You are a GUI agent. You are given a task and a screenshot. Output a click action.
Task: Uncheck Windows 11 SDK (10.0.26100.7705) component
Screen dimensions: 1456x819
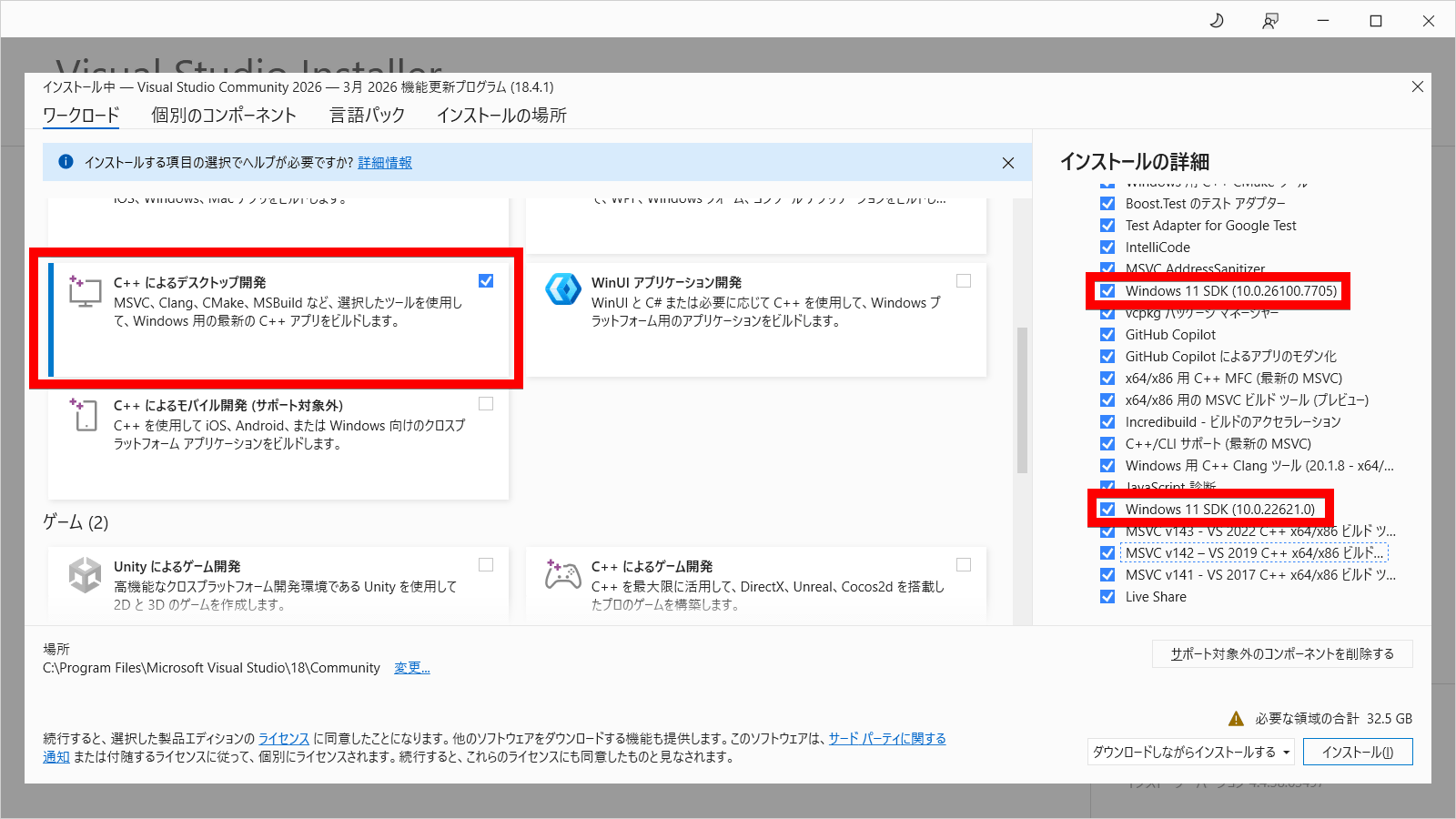[1107, 291]
